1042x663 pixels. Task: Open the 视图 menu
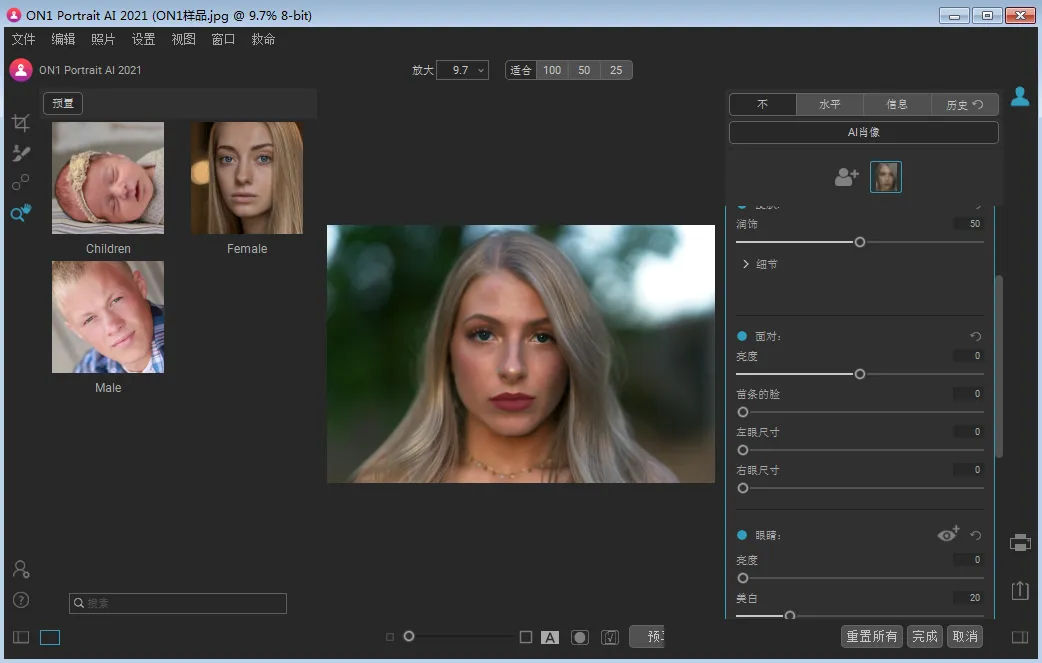coord(183,39)
